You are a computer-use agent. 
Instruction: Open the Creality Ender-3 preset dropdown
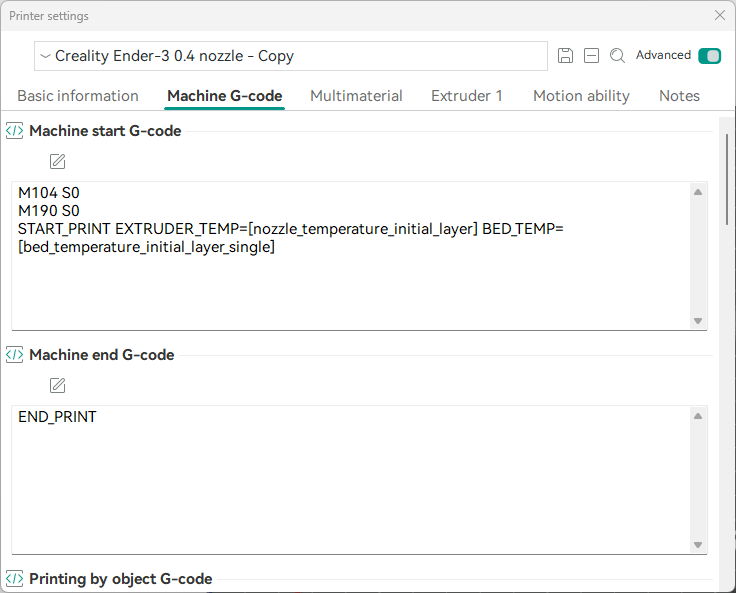290,56
